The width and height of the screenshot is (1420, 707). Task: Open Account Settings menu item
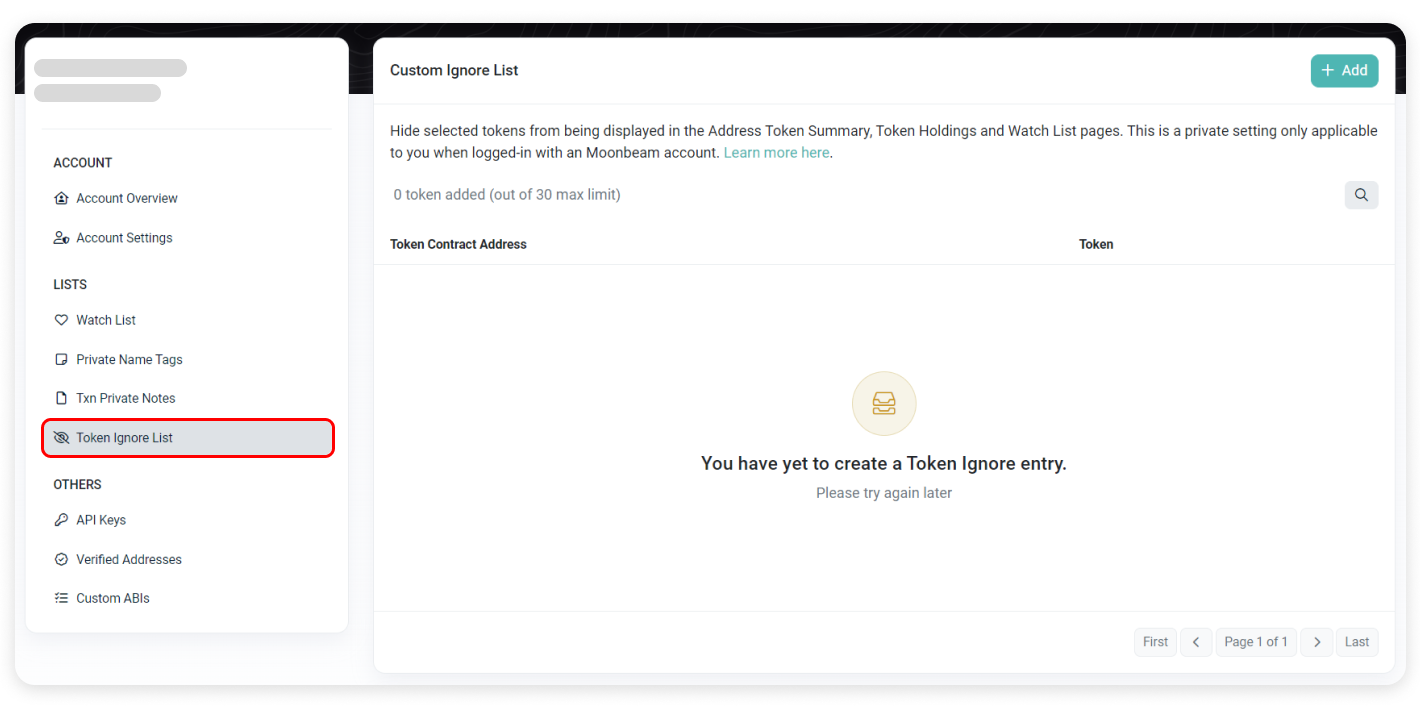tap(124, 238)
